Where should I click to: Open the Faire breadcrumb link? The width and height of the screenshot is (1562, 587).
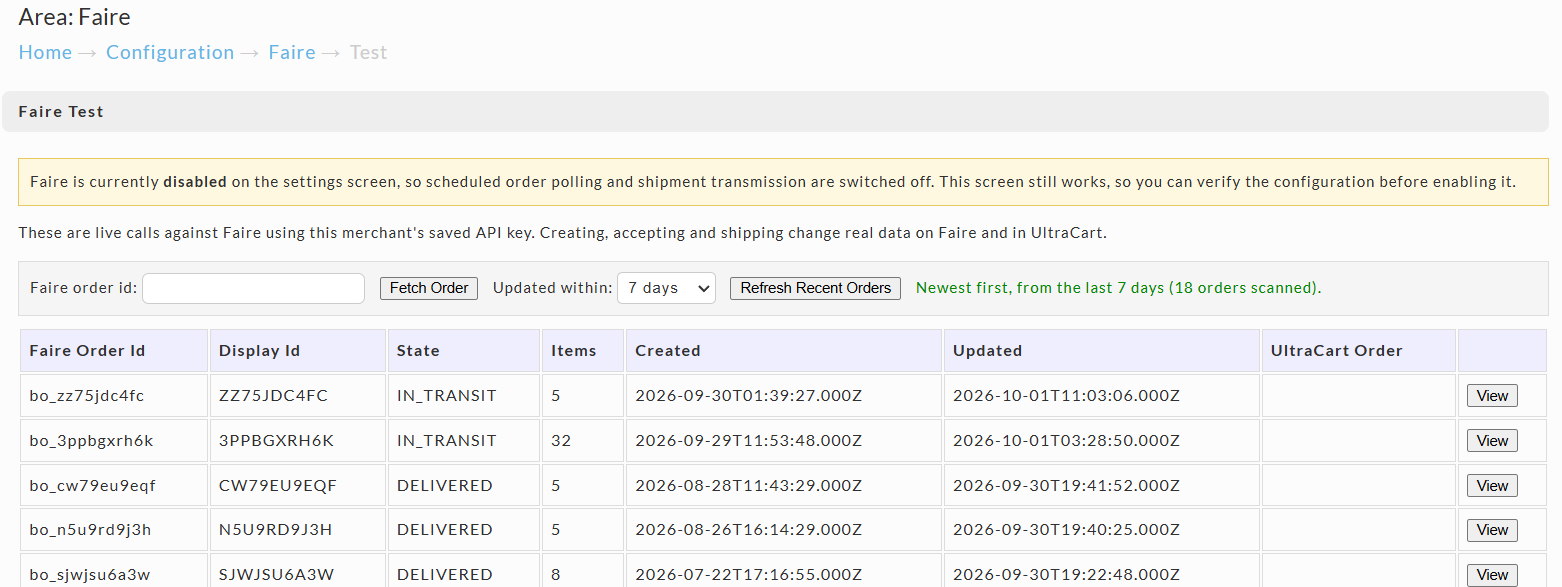292,52
